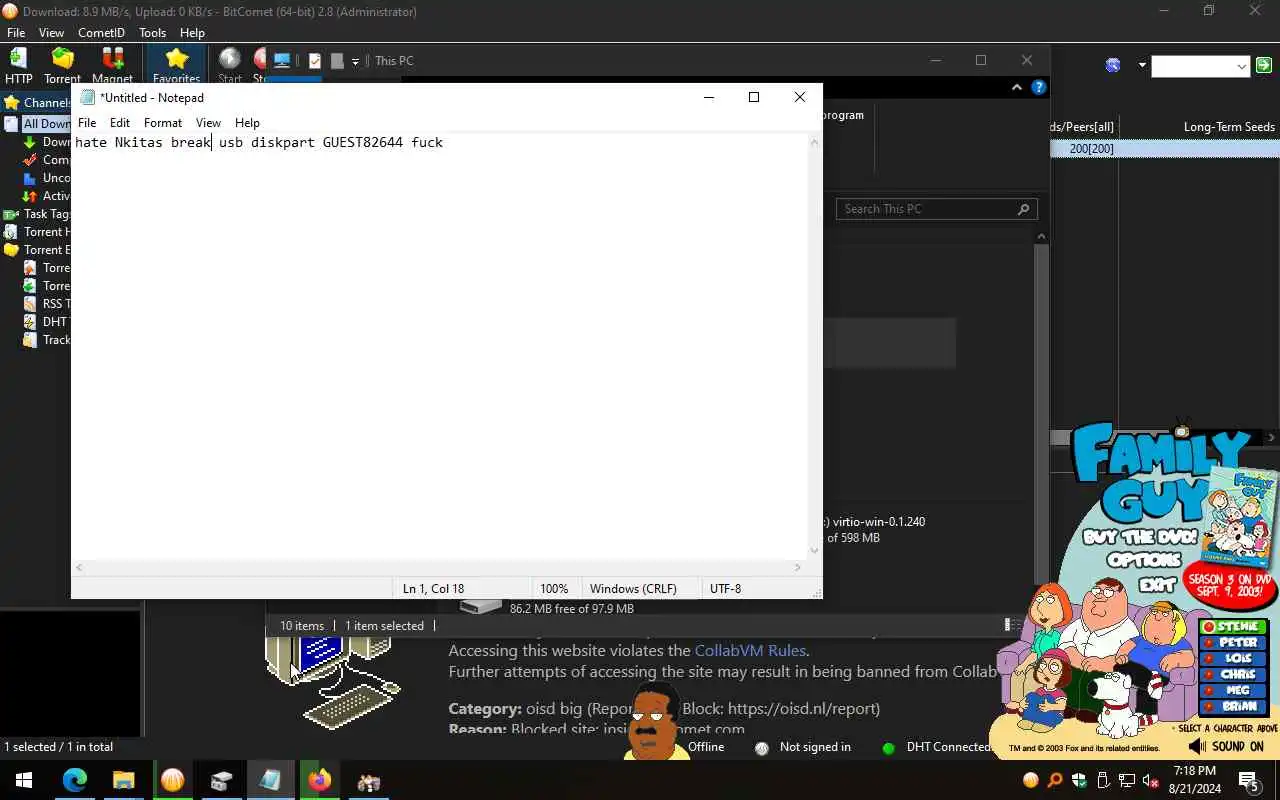This screenshot has height=800, width=1280.
Task: Click the 200[200] seeds/peers cell
Action: (1091, 149)
